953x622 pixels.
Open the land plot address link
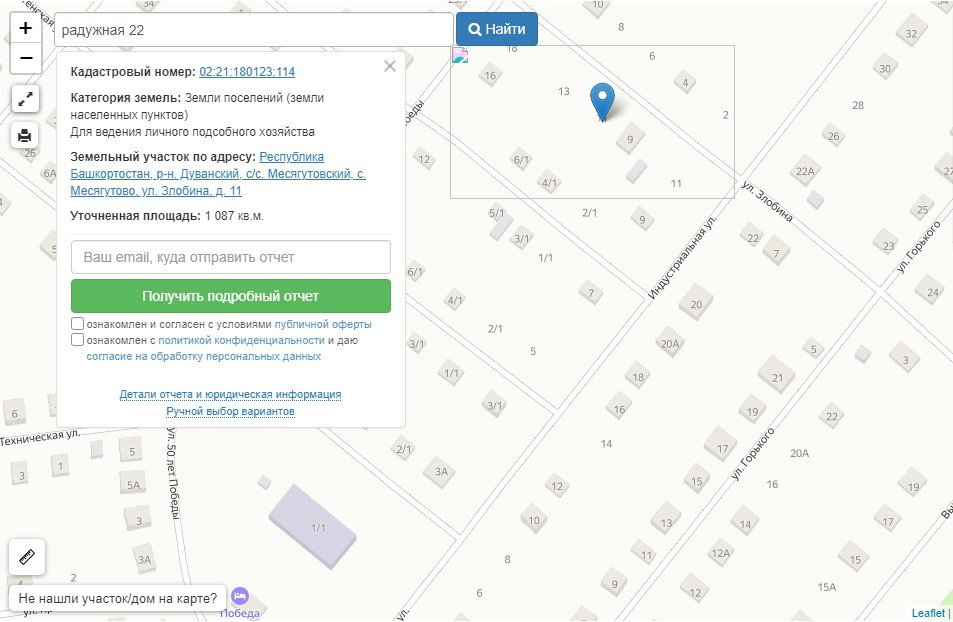(218, 174)
